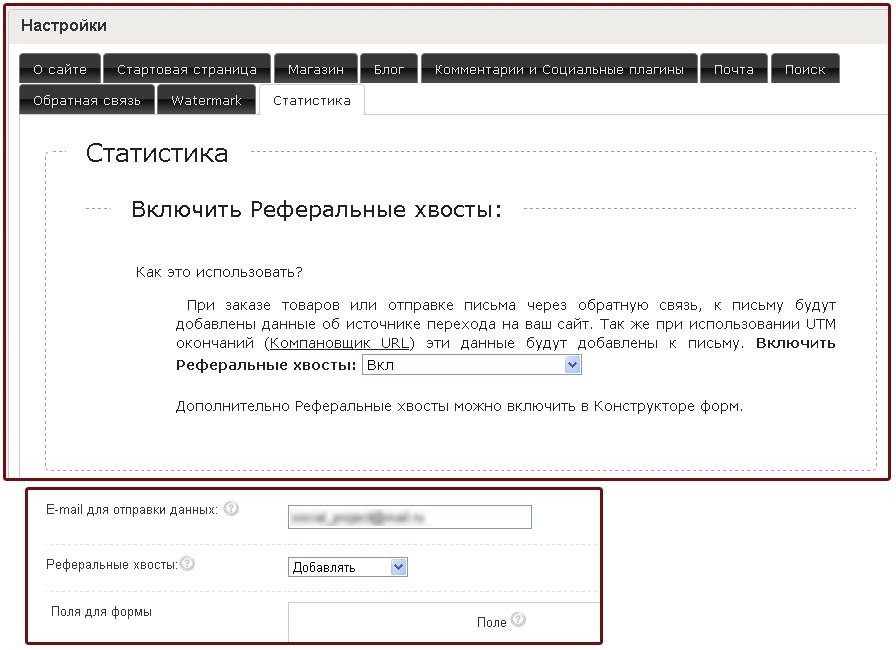Go to the Магазин tab
The width and height of the screenshot is (896, 650).
[x=315, y=69]
